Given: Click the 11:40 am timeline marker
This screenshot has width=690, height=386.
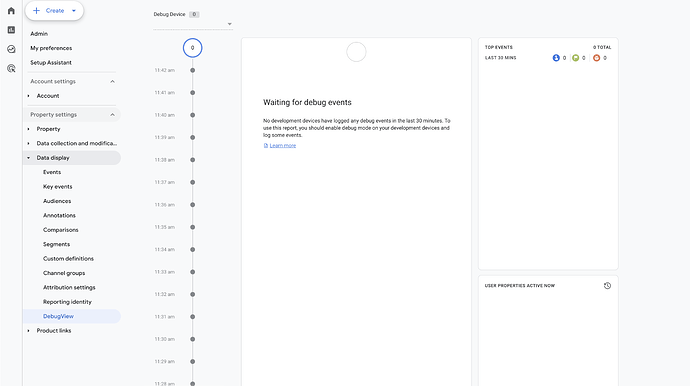Looking at the screenshot, I should click(192, 115).
